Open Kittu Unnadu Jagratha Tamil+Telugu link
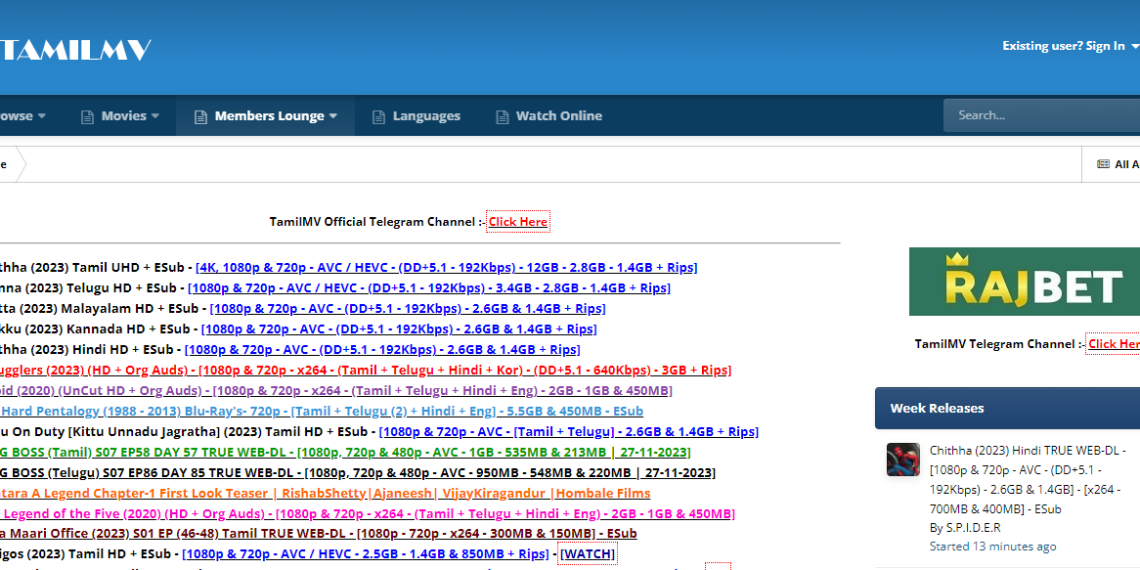This screenshot has height=570, width=1140. pos(569,432)
